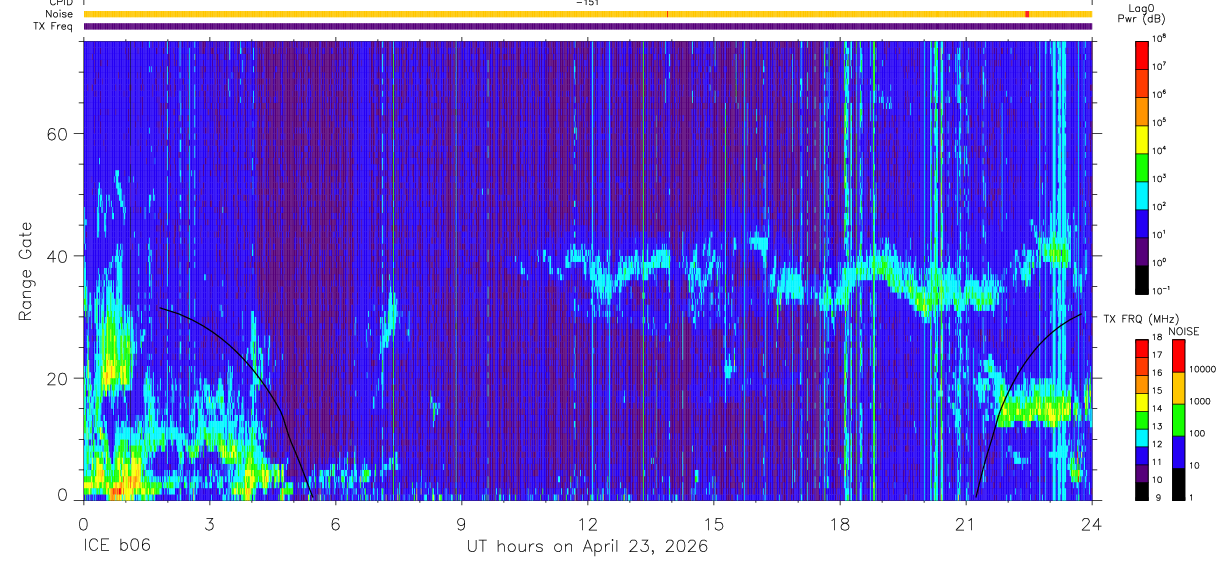Click the '18' label on TX FRQ scale
The image size is (1228, 567).
coord(1158,338)
